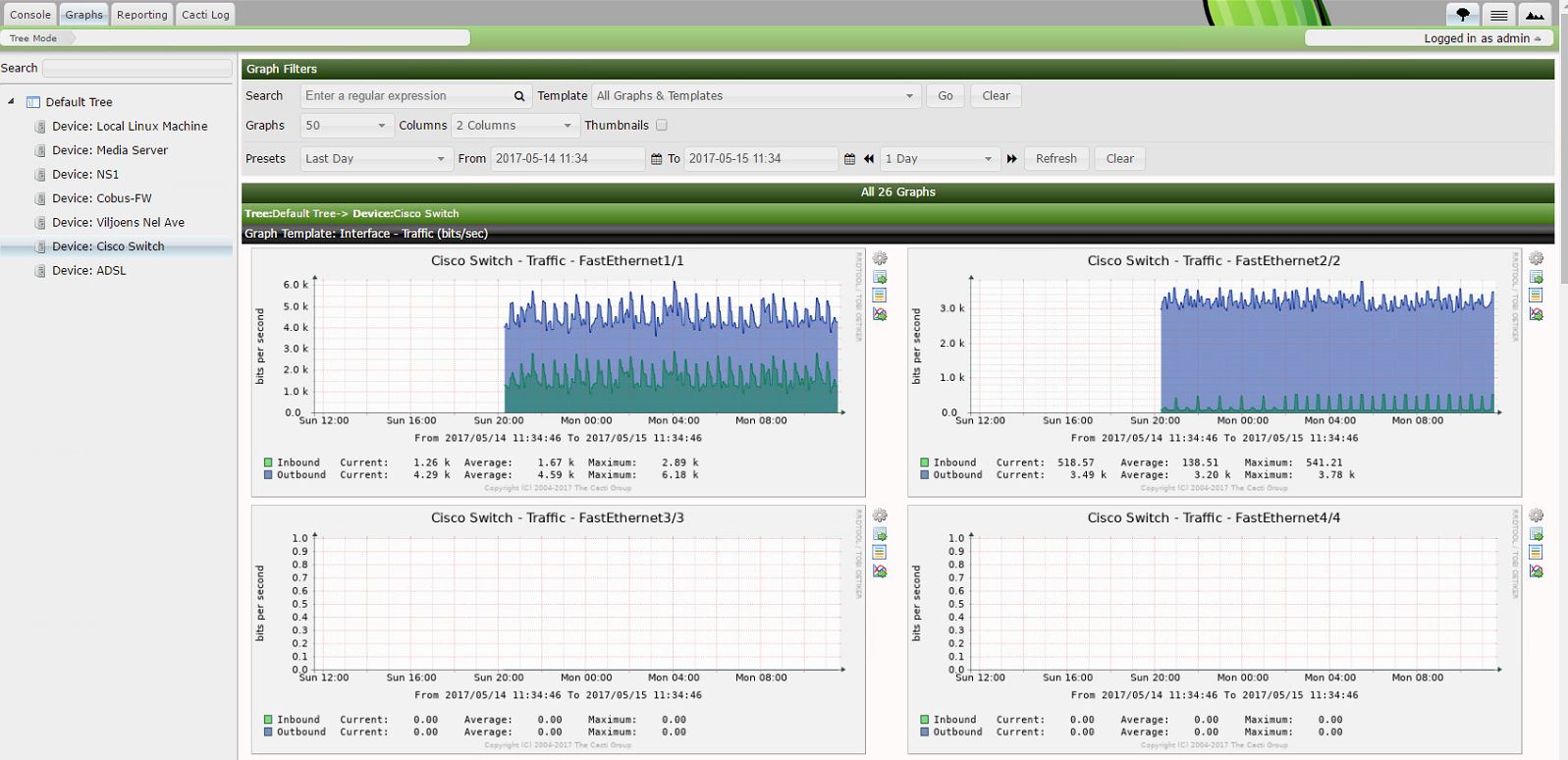Click page-with-arrow export icon beside FastEthernet2/2 graph
This screenshot has width=1568, height=760.
tap(1536, 278)
